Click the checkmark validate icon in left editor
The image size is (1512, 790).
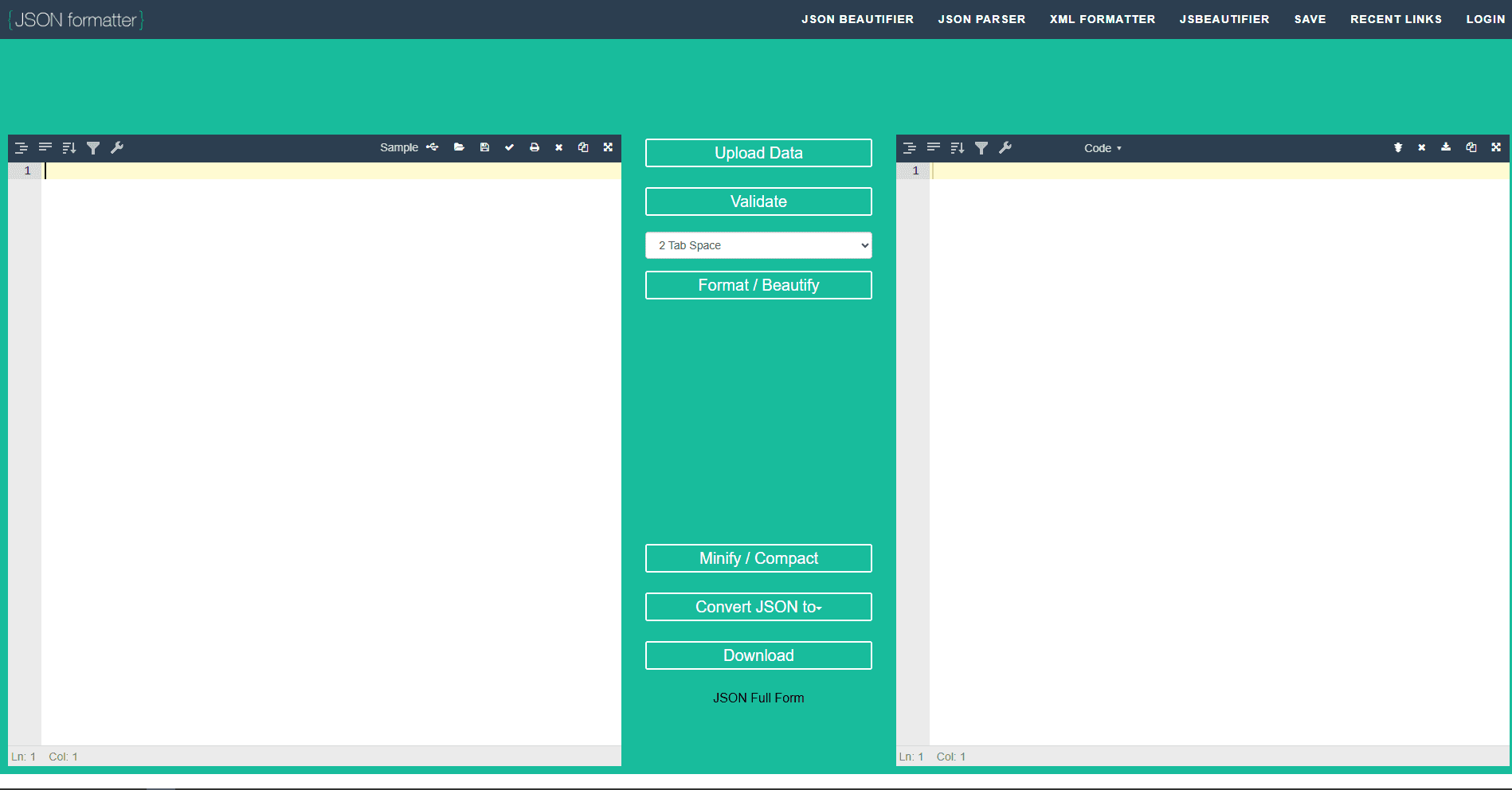click(509, 147)
